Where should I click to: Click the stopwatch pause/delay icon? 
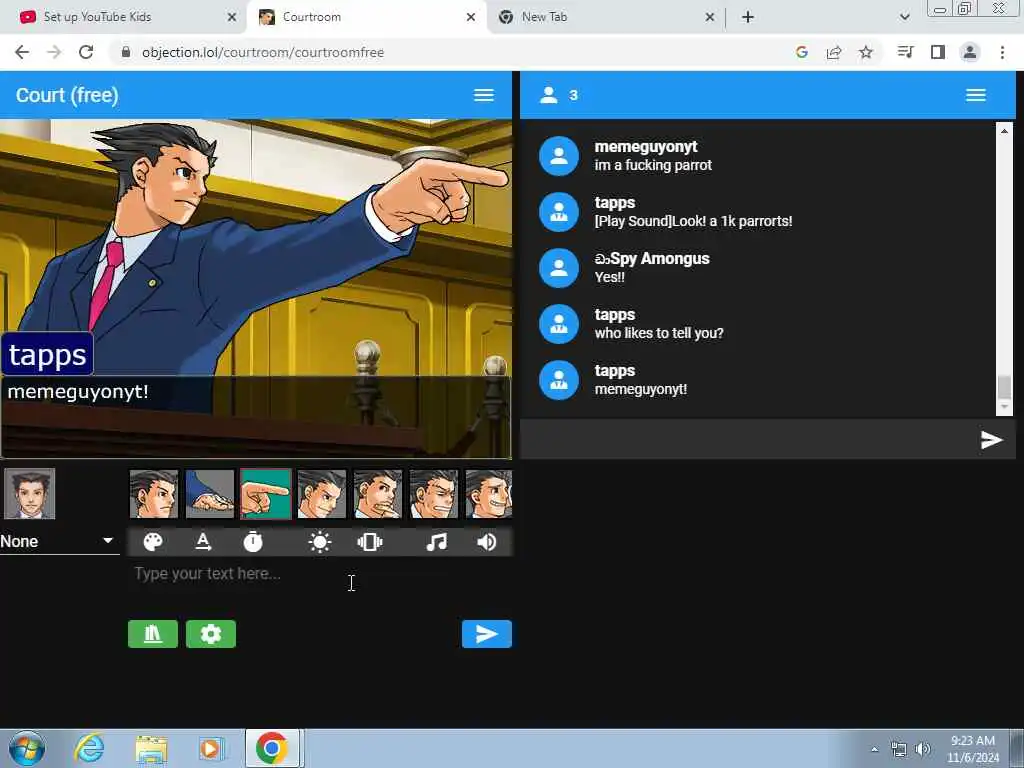tap(253, 542)
